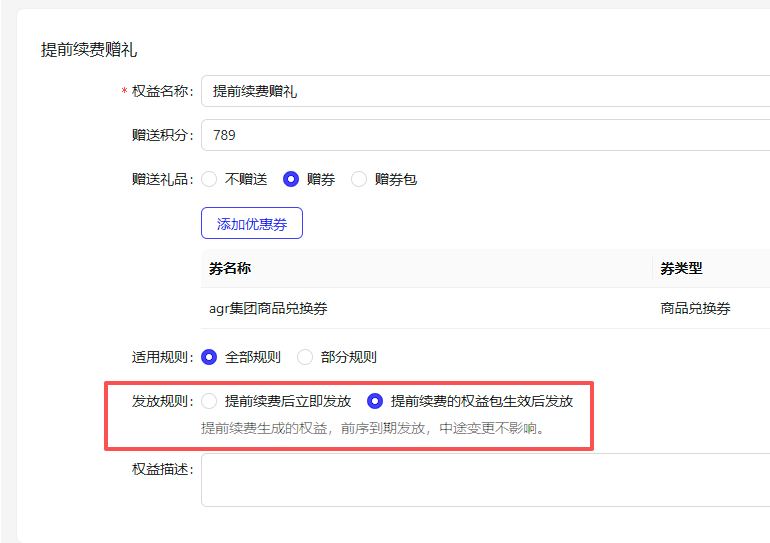This screenshot has width=770, height=543.
Task: Choose the 赠券 gift option
Action: (x=291, y=180)
